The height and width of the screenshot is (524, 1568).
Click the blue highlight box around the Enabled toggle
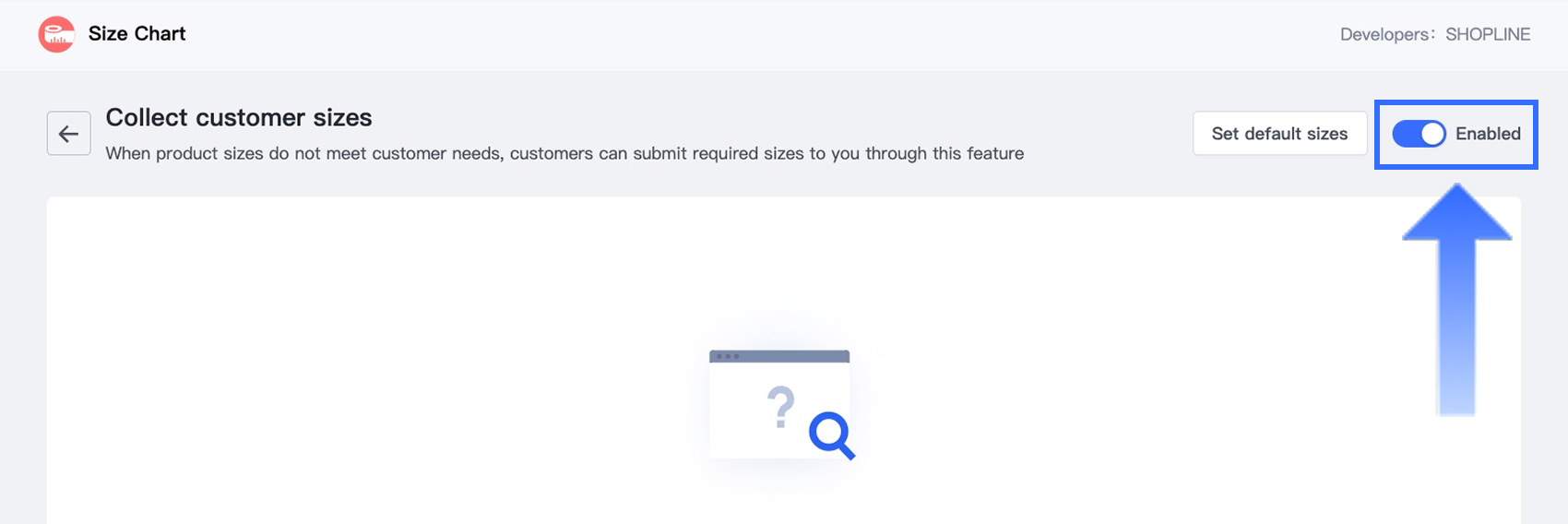point(1455,135)
